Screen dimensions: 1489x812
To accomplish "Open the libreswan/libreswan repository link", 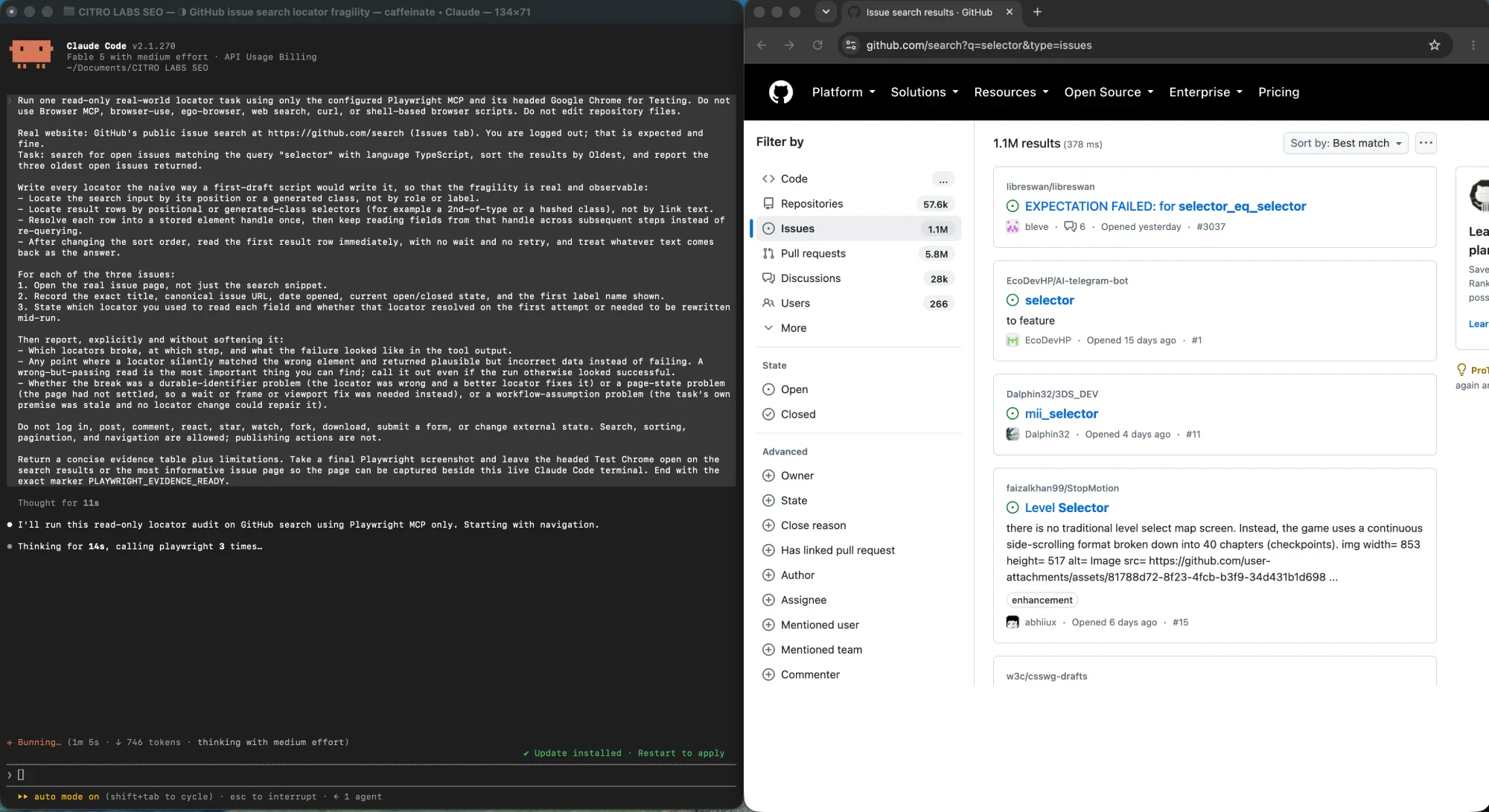I will point(1050,187).
